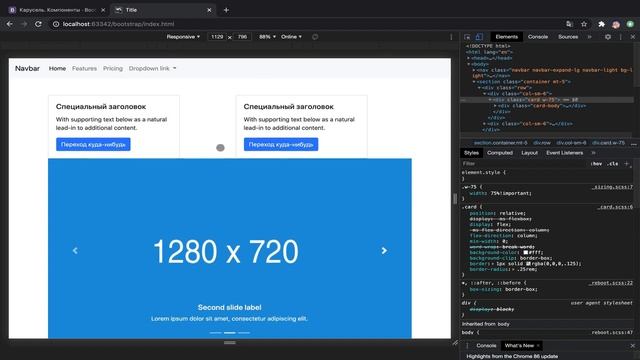Click the Styles Filter input field

point(525,164)
